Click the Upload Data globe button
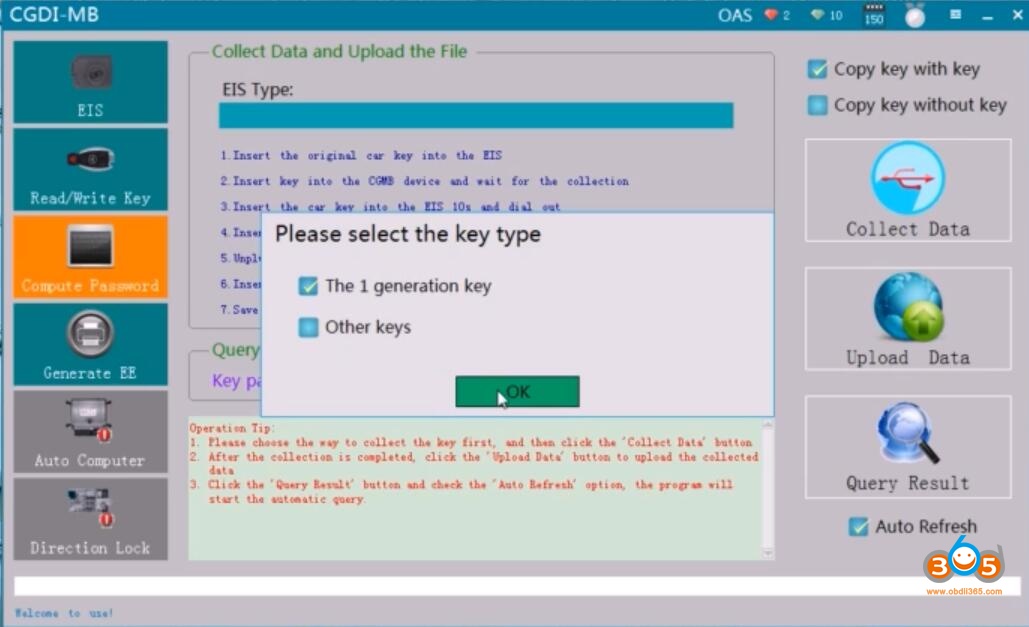The image size is (1029, 627). [x=908, y=318]
